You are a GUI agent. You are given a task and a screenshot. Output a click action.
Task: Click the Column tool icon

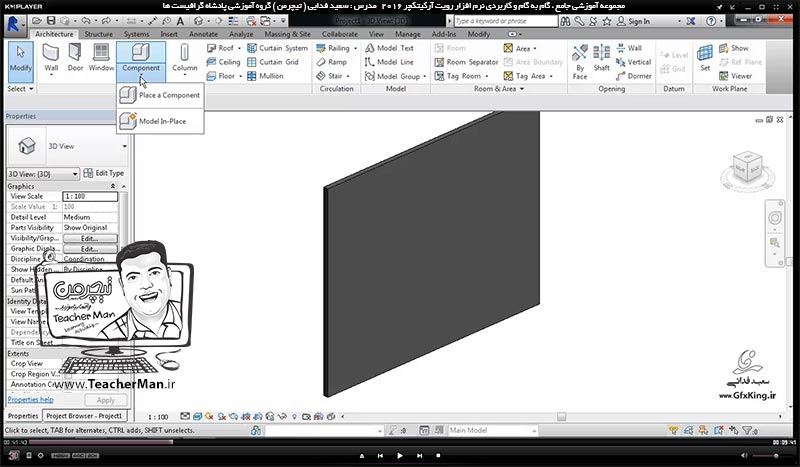pyautogui.click(x=185, y=53)
